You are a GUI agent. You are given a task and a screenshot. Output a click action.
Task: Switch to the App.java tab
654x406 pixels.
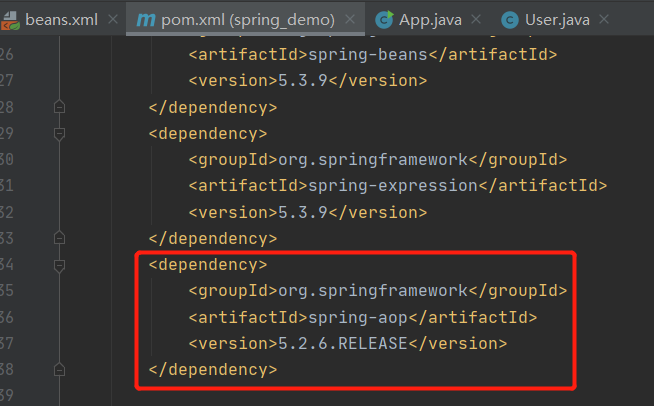[430, 19]
